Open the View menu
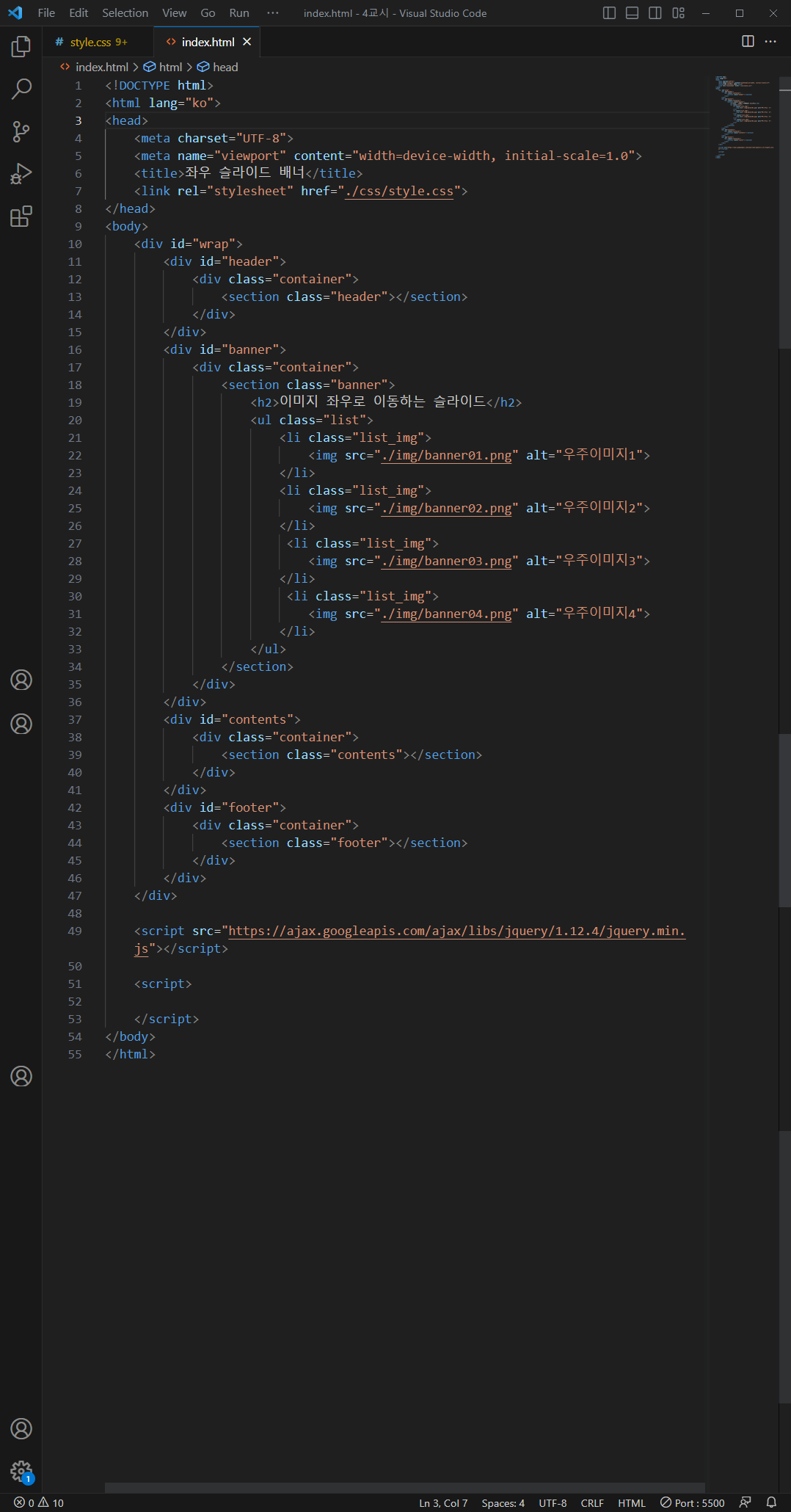791x1512 pixels. coord(174,13)
